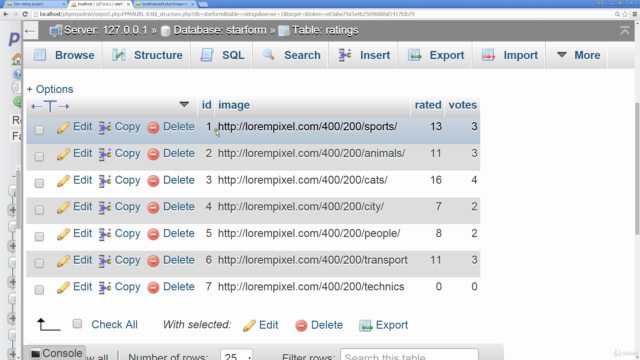Click Copy icon for city row
Image resolution: width=640 pixels, height=360 pixels.
click(x=105, y=207)
